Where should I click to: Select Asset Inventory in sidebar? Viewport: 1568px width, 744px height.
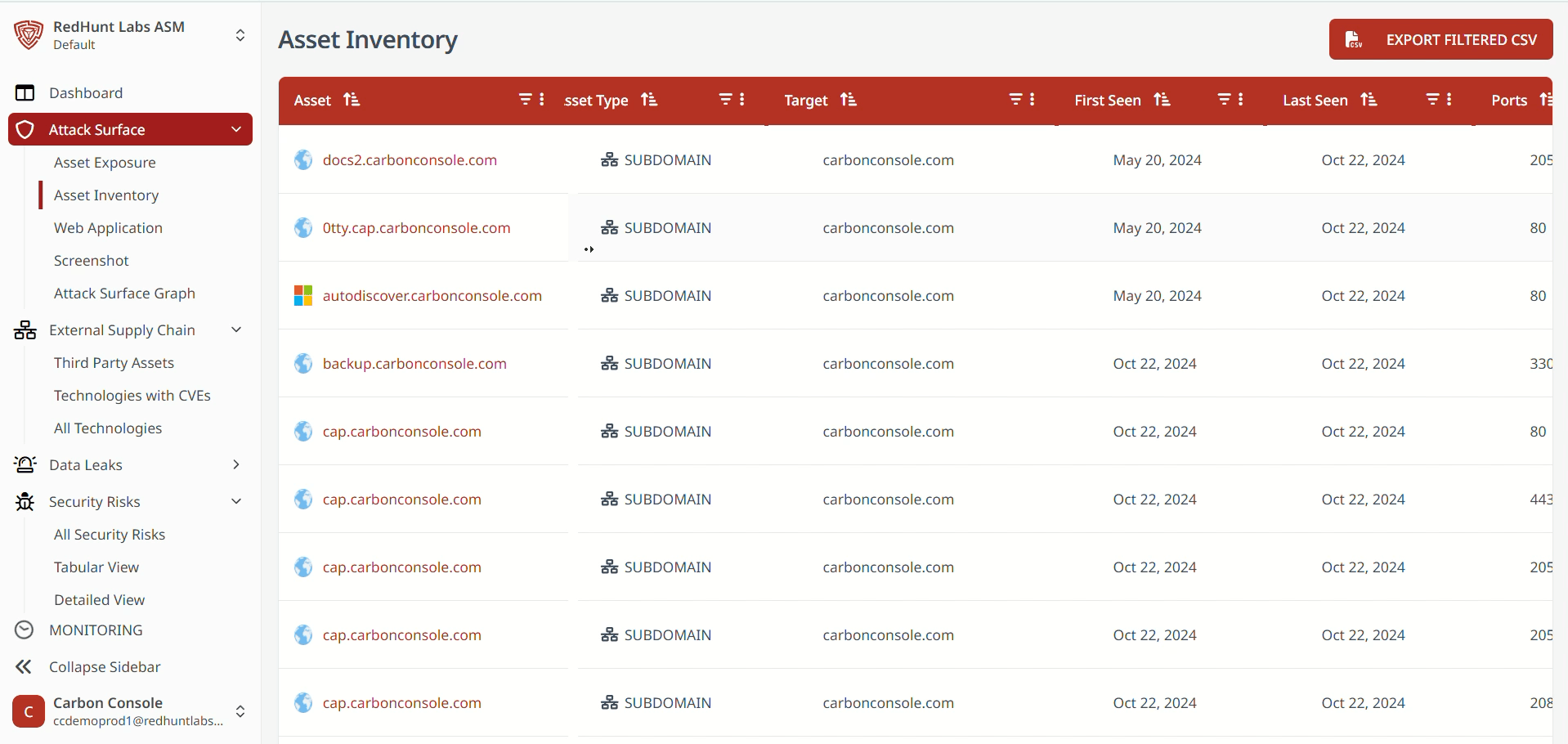(106, 195)
